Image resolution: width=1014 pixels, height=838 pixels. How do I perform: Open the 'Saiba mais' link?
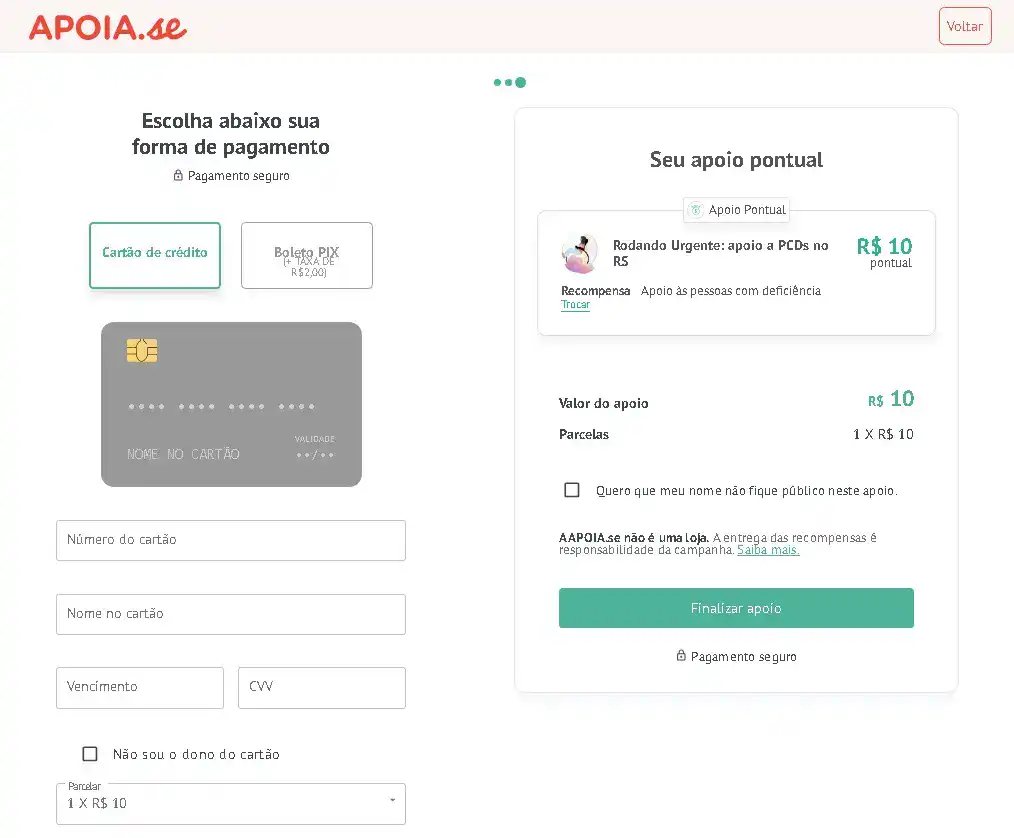768,550
